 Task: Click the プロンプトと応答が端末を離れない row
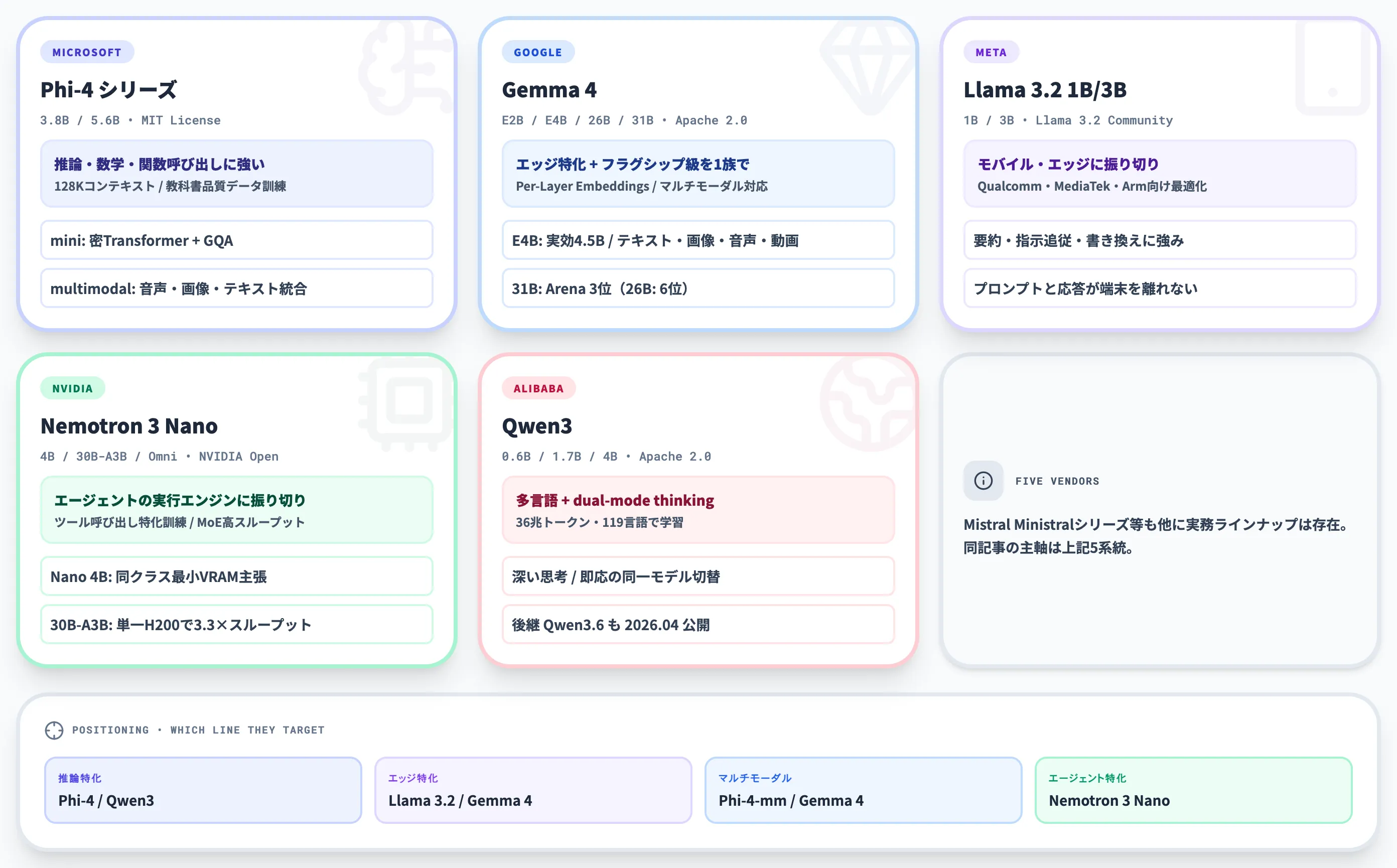point(1160,289)
